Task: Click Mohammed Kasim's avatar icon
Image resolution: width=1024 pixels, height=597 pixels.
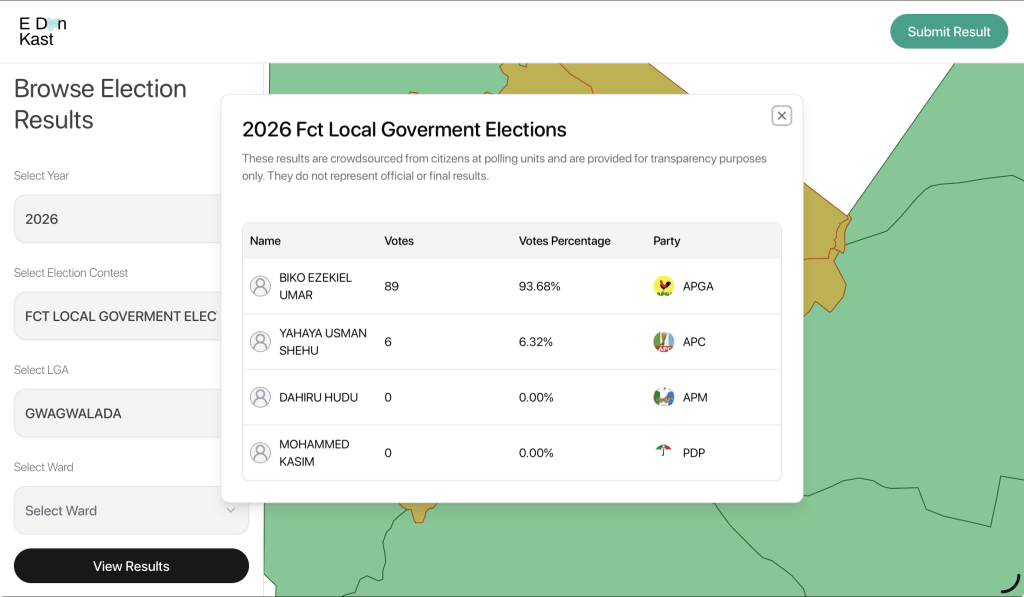Action: (260, 453)
